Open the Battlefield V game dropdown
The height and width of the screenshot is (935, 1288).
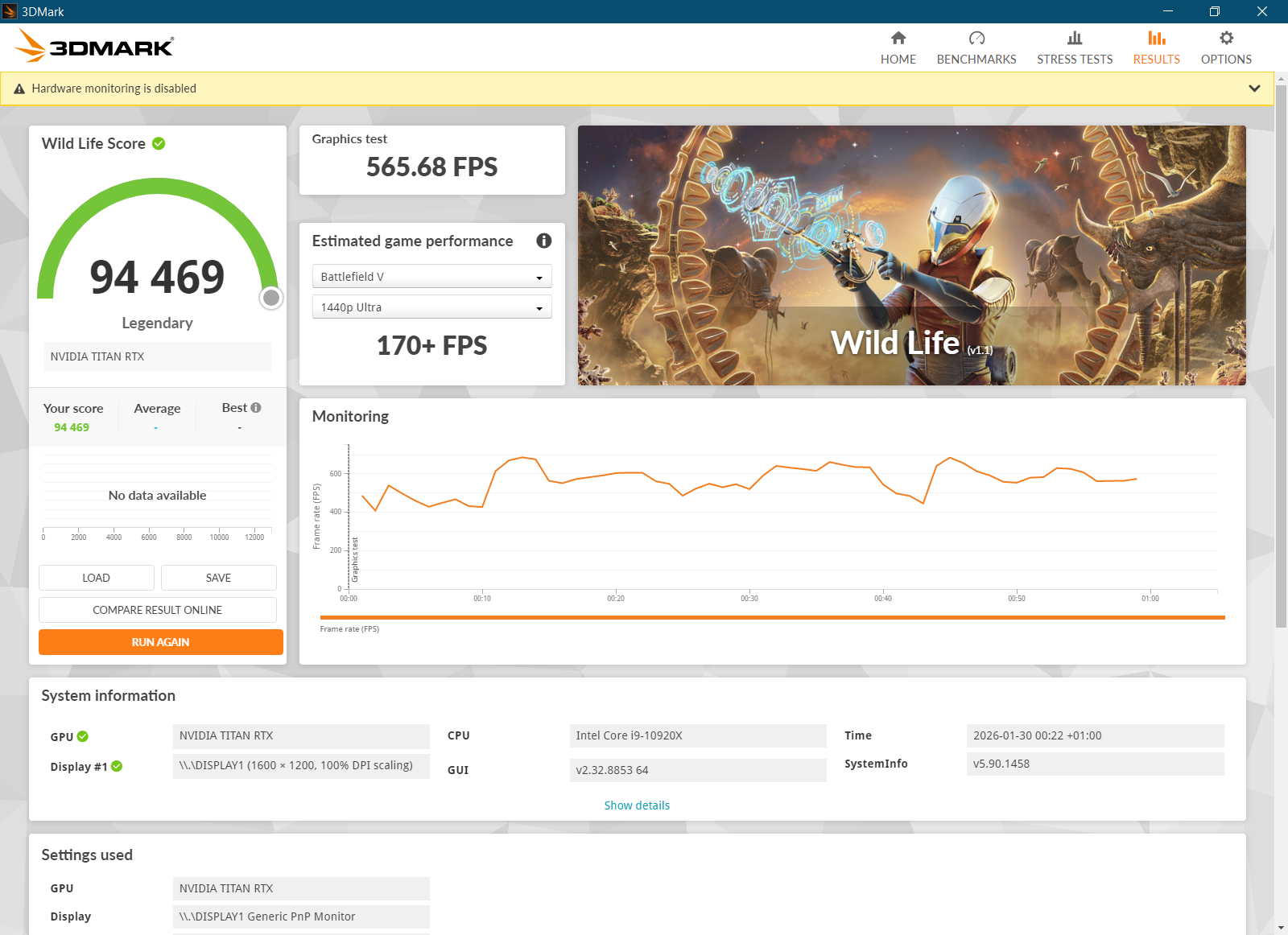[x=431, y=277]
